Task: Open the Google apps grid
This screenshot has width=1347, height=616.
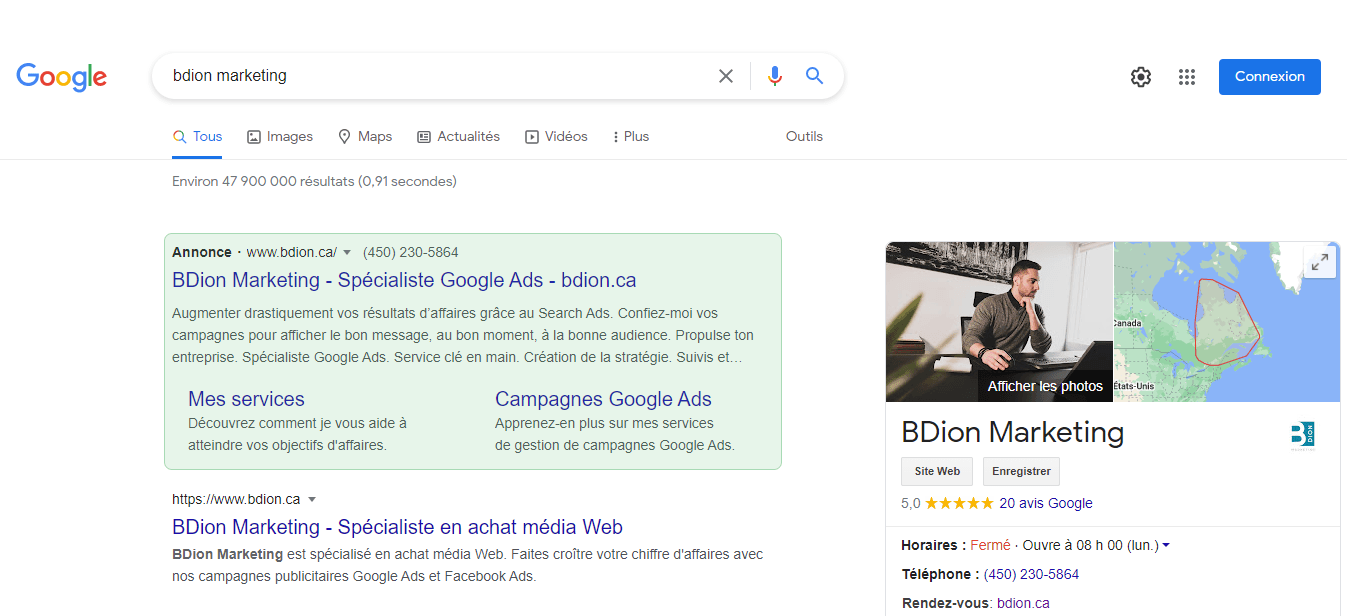Action: 1187,76
